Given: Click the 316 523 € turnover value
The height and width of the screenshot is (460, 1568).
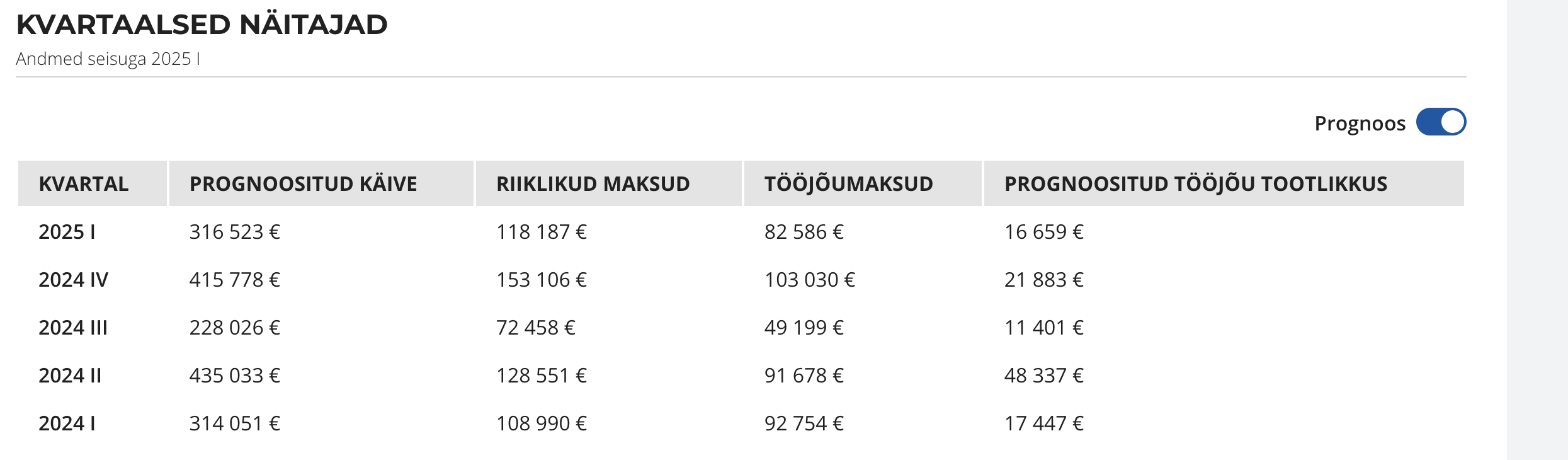Looking at the screenshot, I should 235,232.
